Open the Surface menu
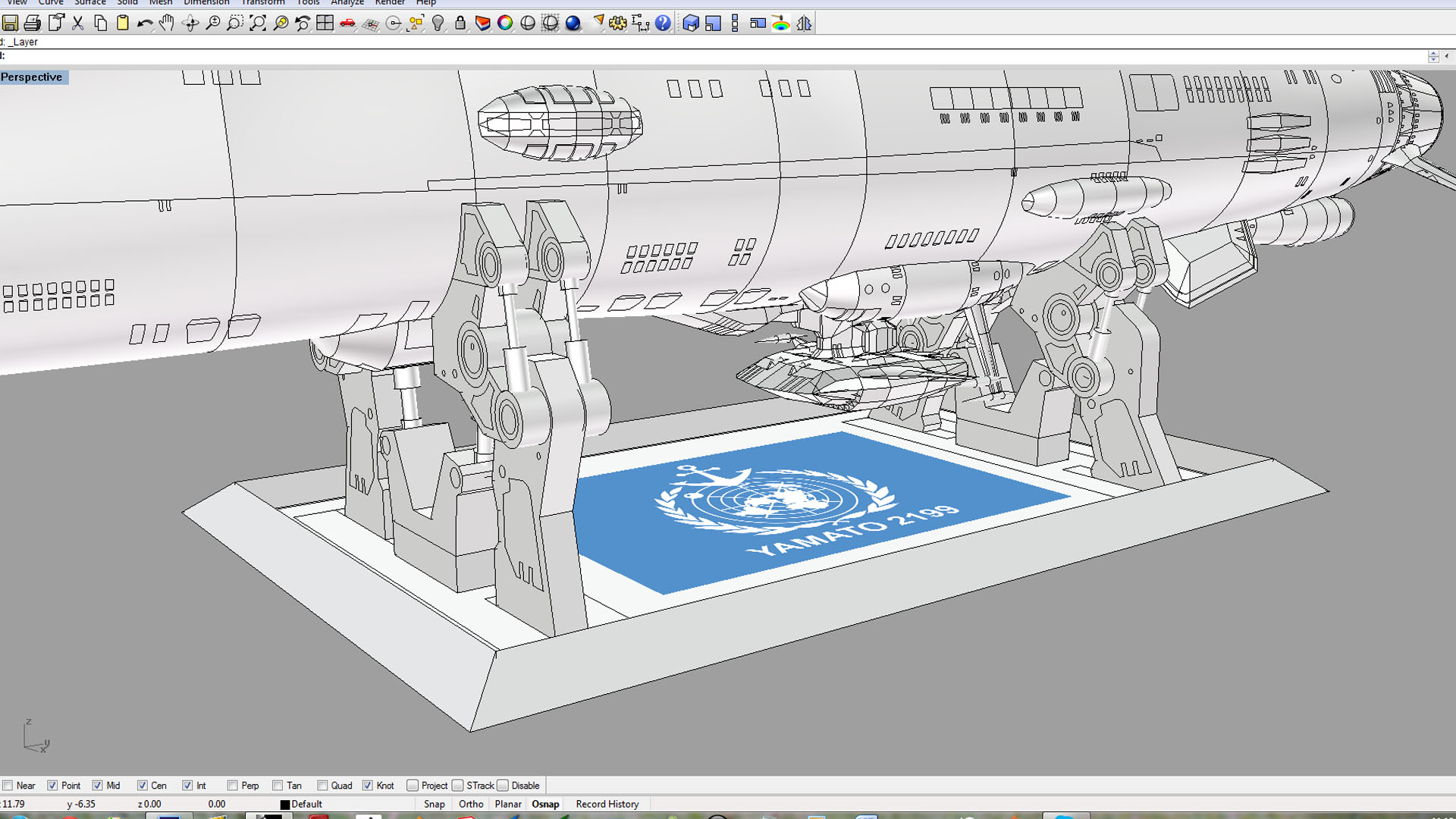1456x819 pixels. pos(90,3)
